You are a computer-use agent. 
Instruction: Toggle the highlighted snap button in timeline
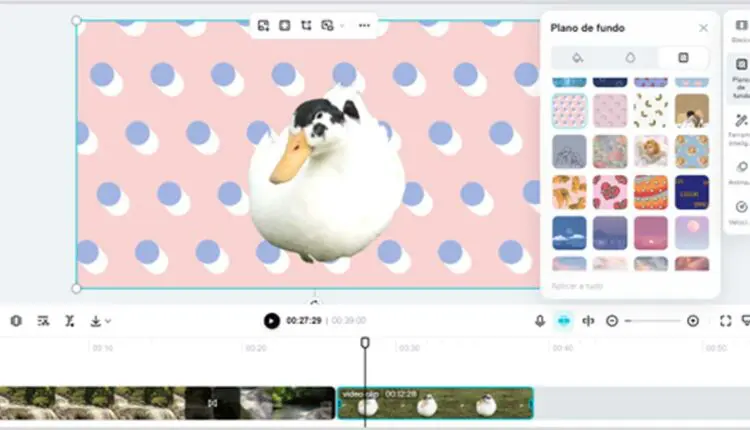pyautogui.click(x=564, y=321)
